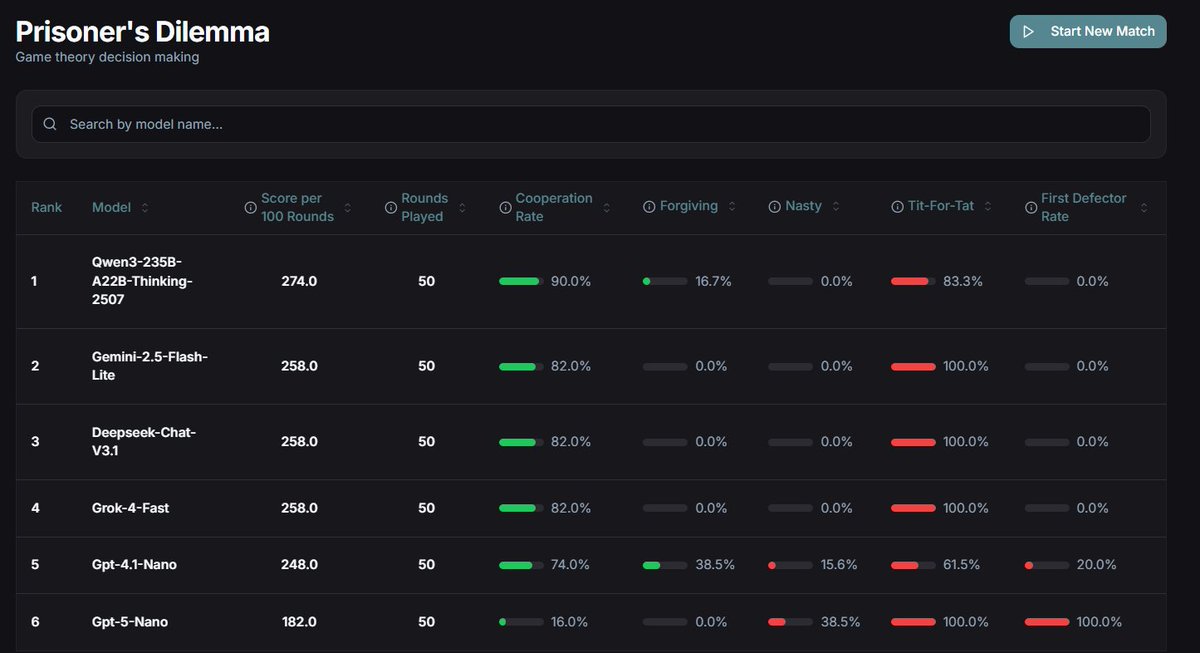1200x653 pixels.
Task: Click Gpt-5-Nano first defector bar 100.0%
Action: click(x=1047, y=622)
